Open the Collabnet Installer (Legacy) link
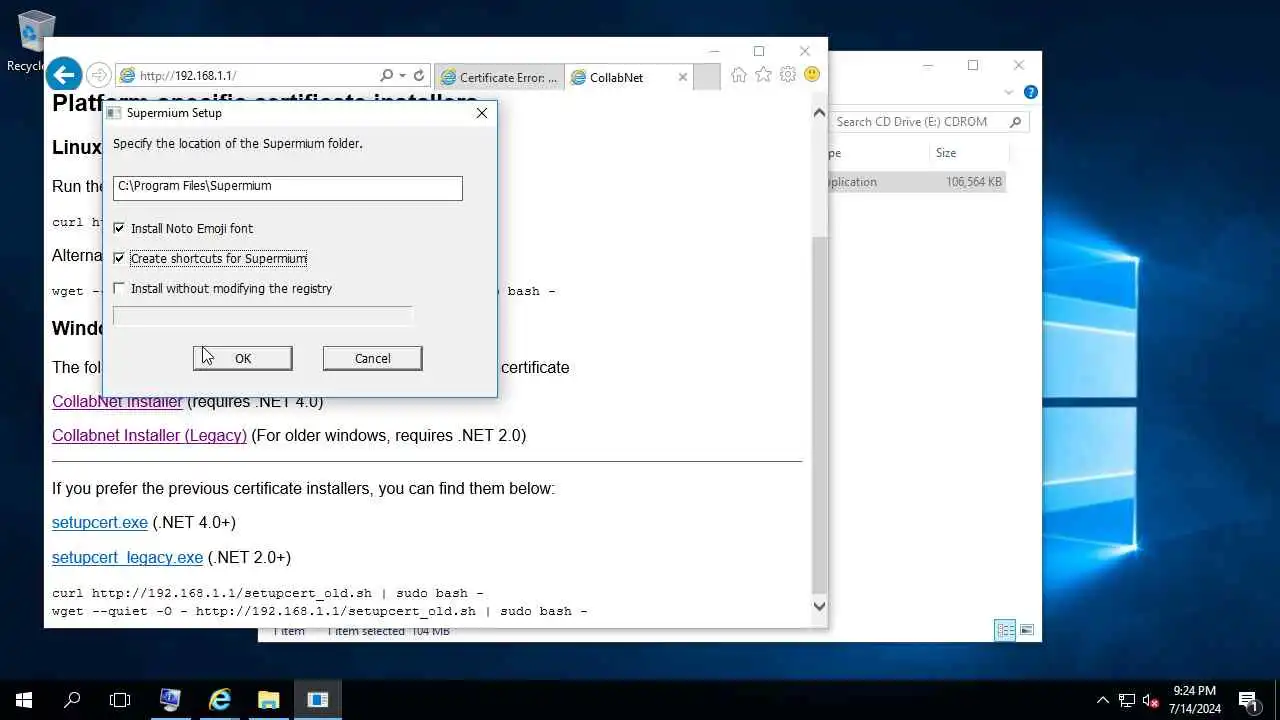The image size is (1280, 720). click(x=149, y=435)
